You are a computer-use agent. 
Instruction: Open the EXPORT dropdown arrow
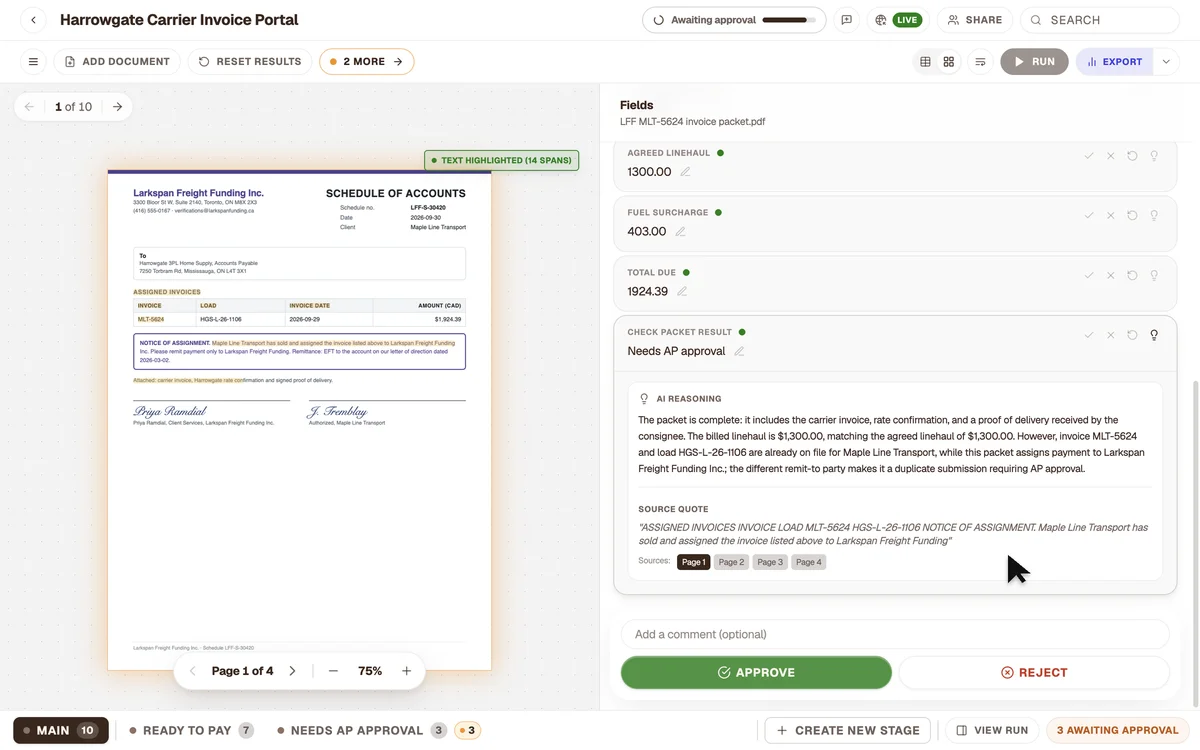pos(1166,62)
